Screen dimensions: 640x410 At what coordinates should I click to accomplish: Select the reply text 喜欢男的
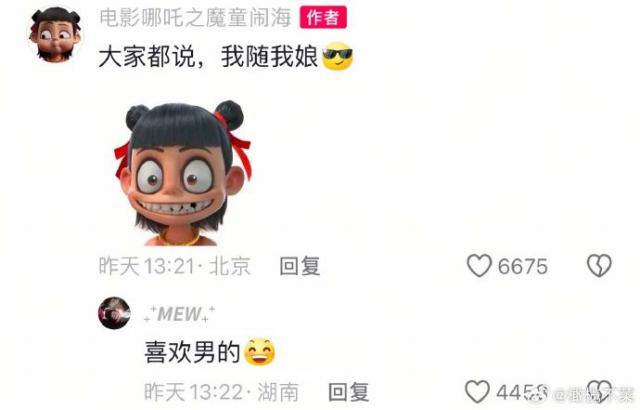pyautogui.click(x=192, y=352)
